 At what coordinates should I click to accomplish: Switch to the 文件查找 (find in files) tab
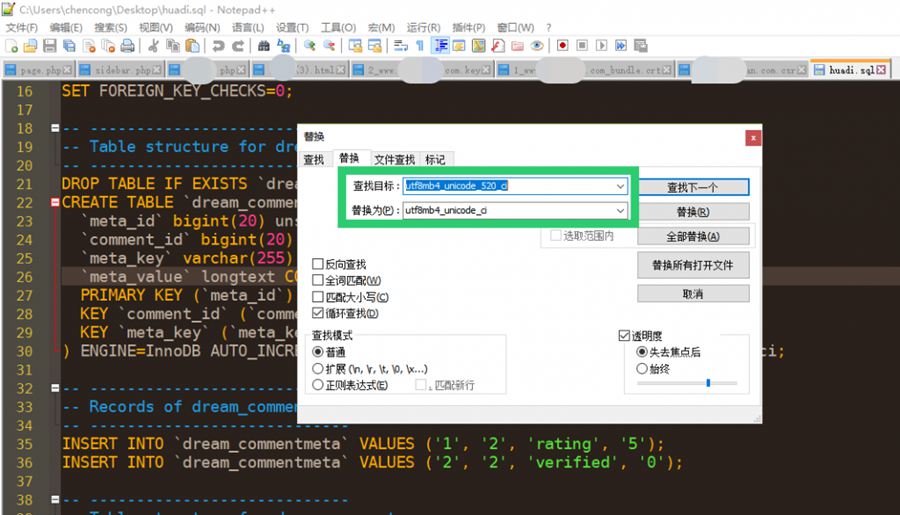[x=394, y=159]
